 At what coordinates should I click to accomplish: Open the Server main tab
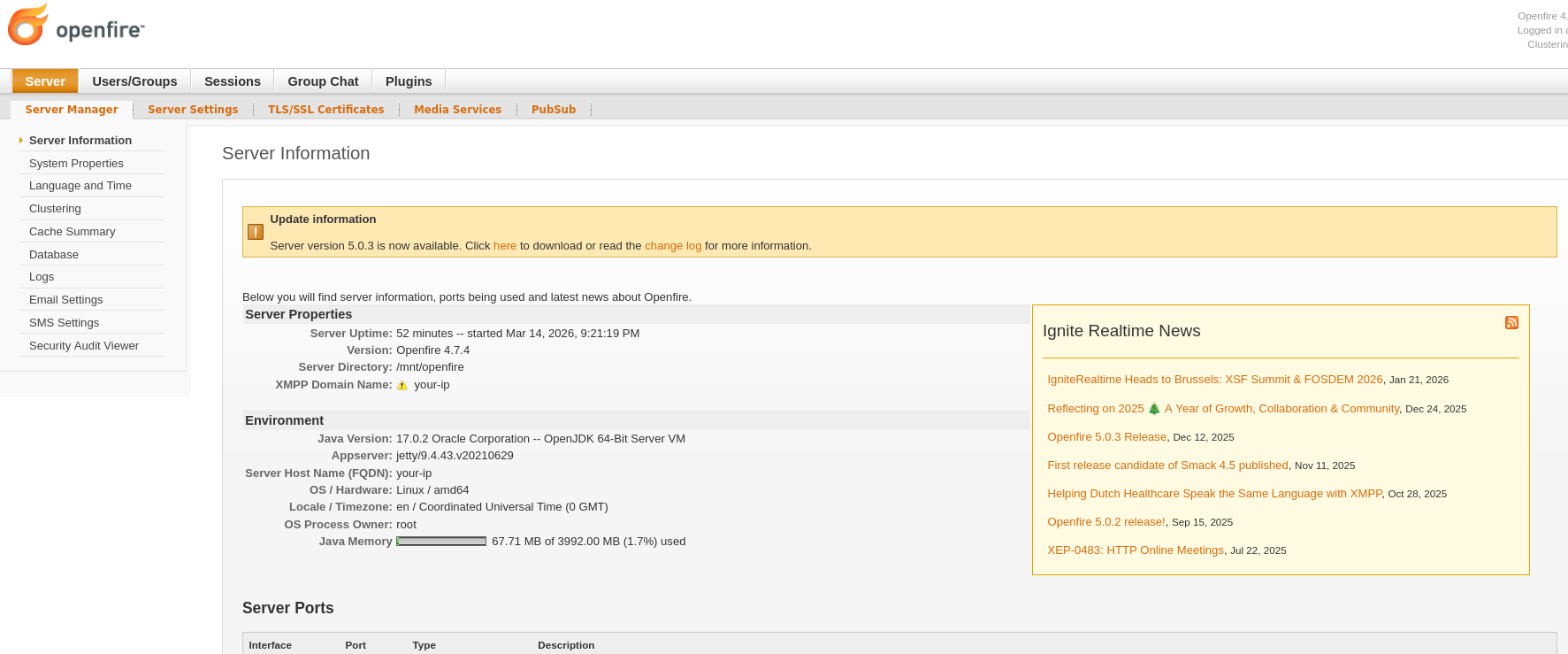click(45, 81)
